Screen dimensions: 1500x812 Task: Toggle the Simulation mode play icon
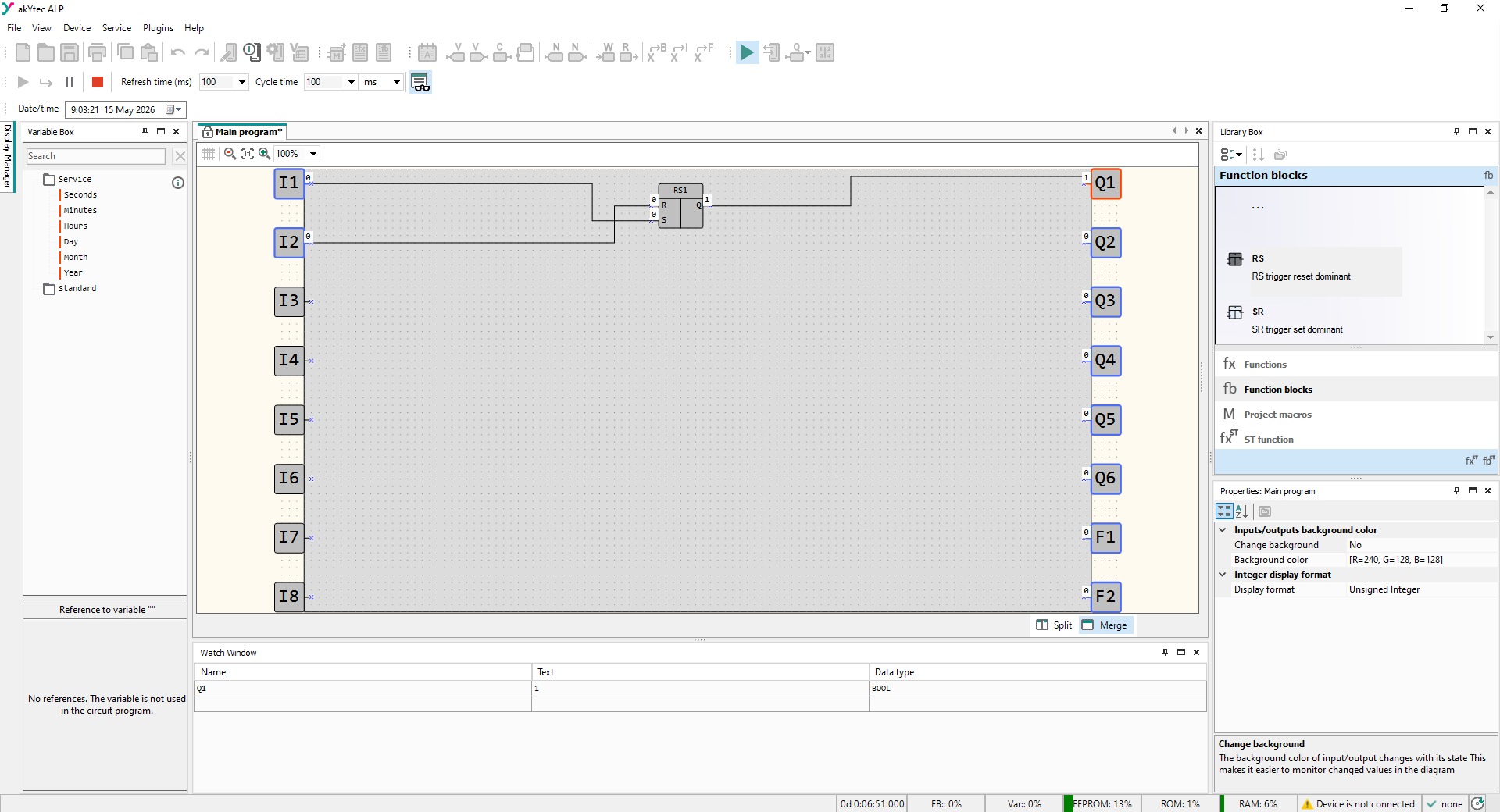coord(747,52)
